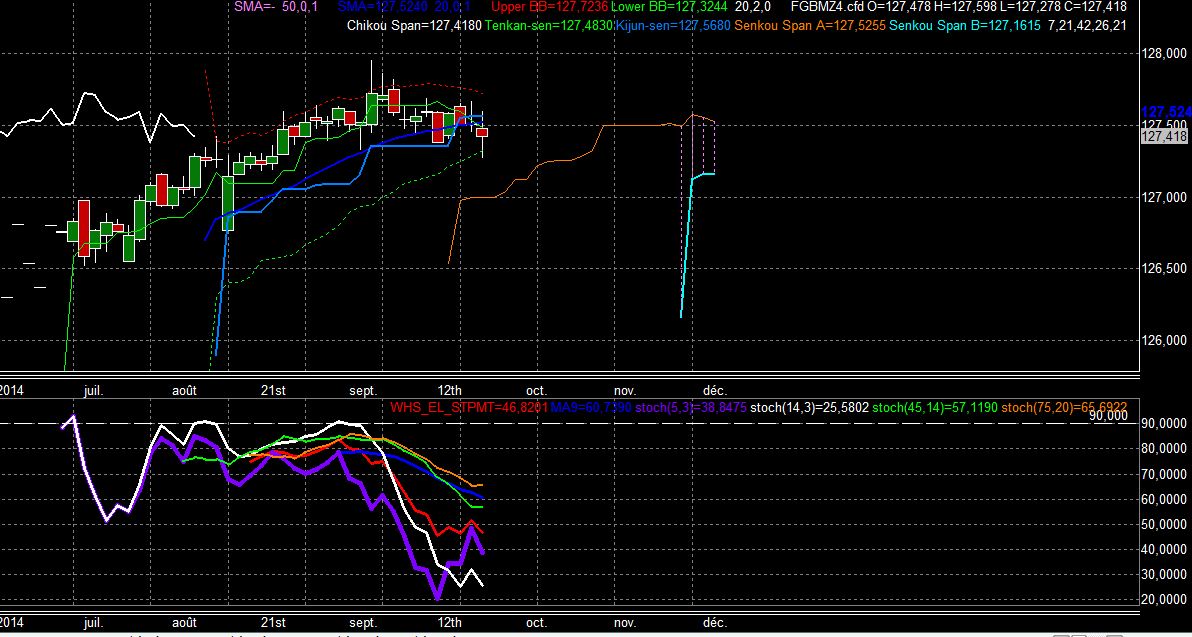Image resolution: width=1192 pixels, height=637 pixels.
Task: Select the Chikou Span=127,4180 label
Action: coord(414,26)
